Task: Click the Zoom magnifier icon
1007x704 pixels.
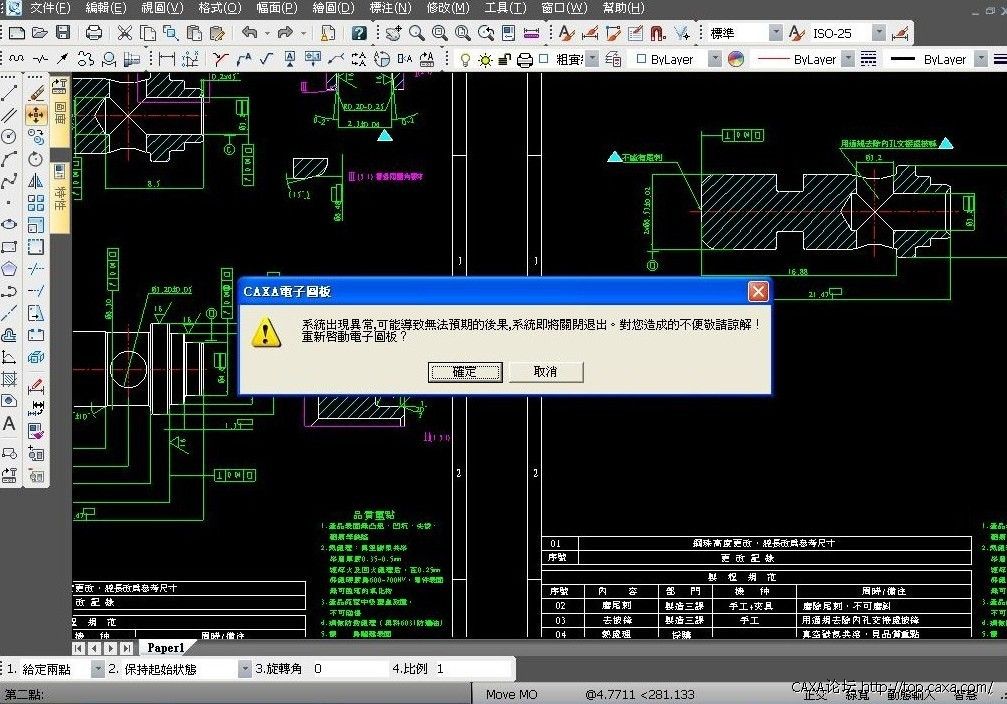Action: coord(416,33)
